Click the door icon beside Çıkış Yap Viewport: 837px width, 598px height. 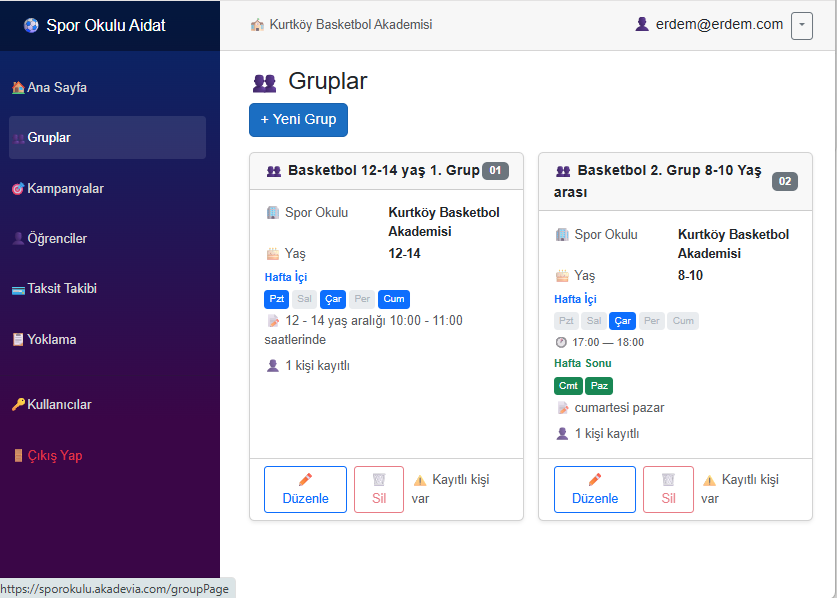(18, 455)
